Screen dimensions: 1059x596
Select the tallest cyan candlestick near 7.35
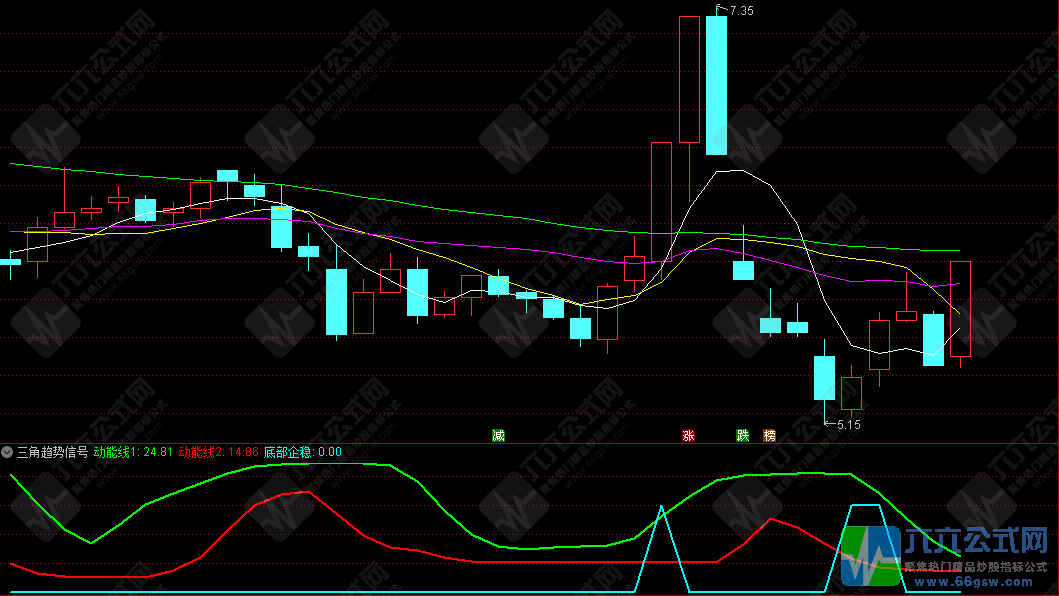pyautogui.click(x=716, y=85)
